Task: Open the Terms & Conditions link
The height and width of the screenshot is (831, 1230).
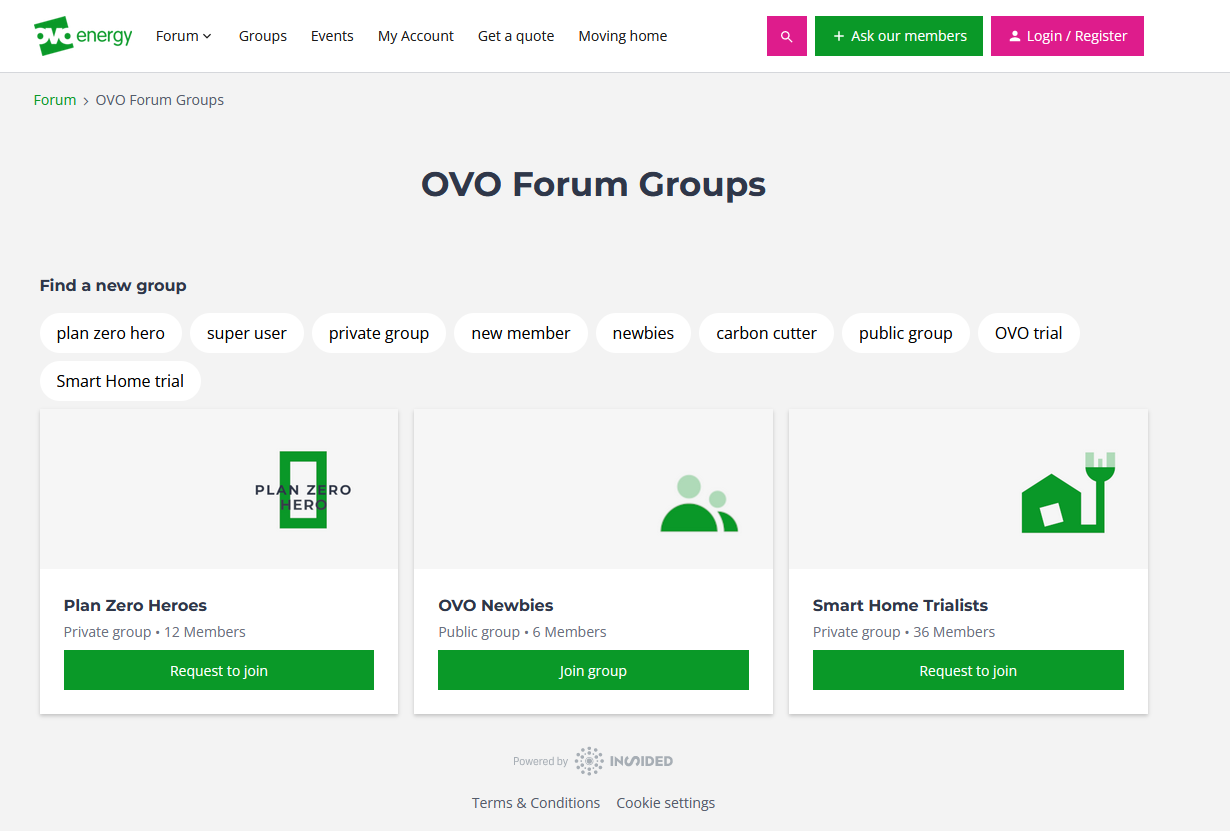Action: (536, 803)
